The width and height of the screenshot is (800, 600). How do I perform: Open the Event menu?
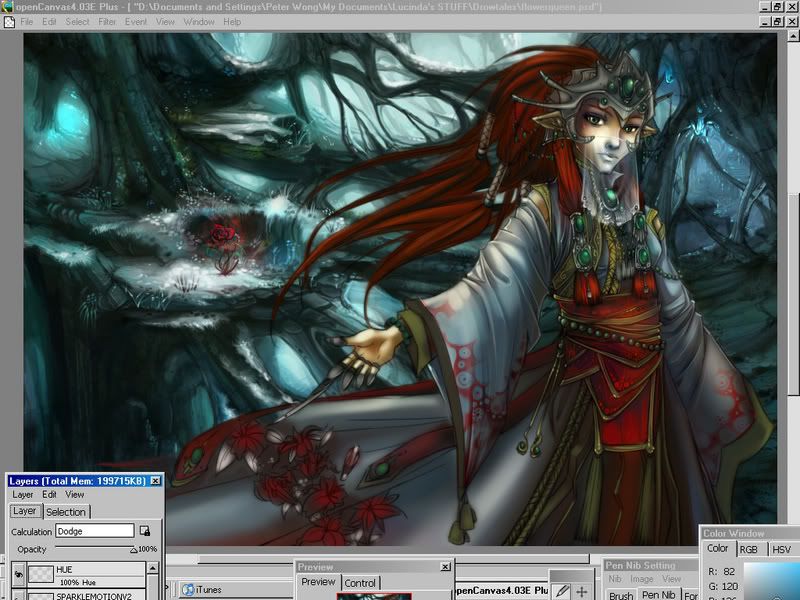136,22
